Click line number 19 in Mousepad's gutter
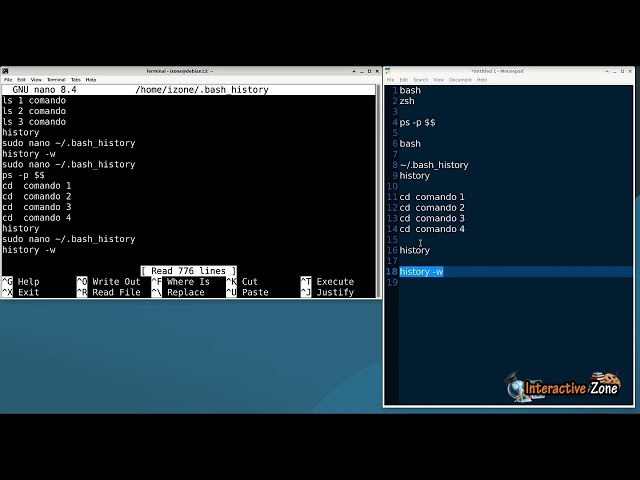 [392, 282]
